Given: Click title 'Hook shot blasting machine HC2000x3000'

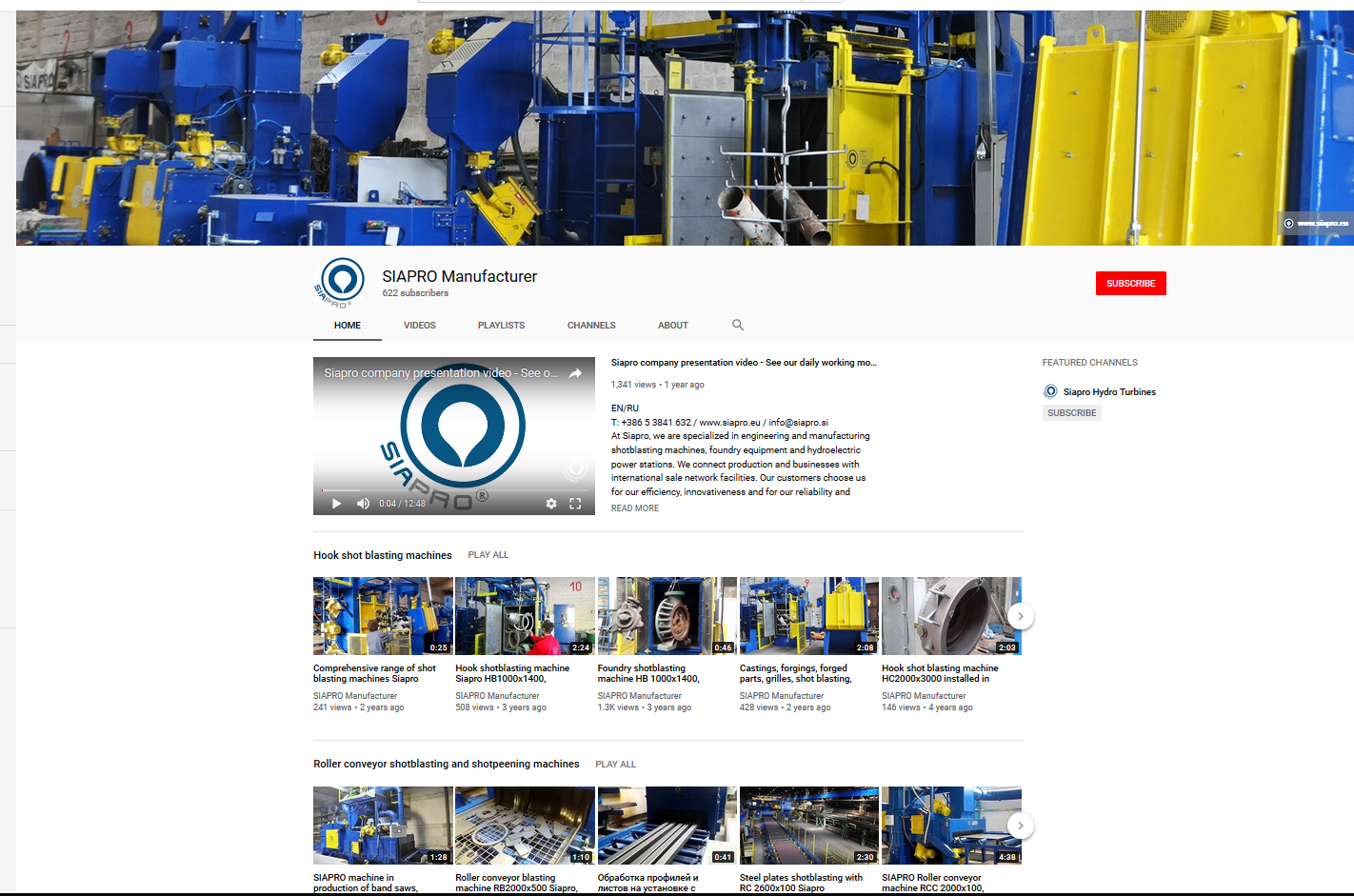Looking at the screenshot, I should 940,673.
